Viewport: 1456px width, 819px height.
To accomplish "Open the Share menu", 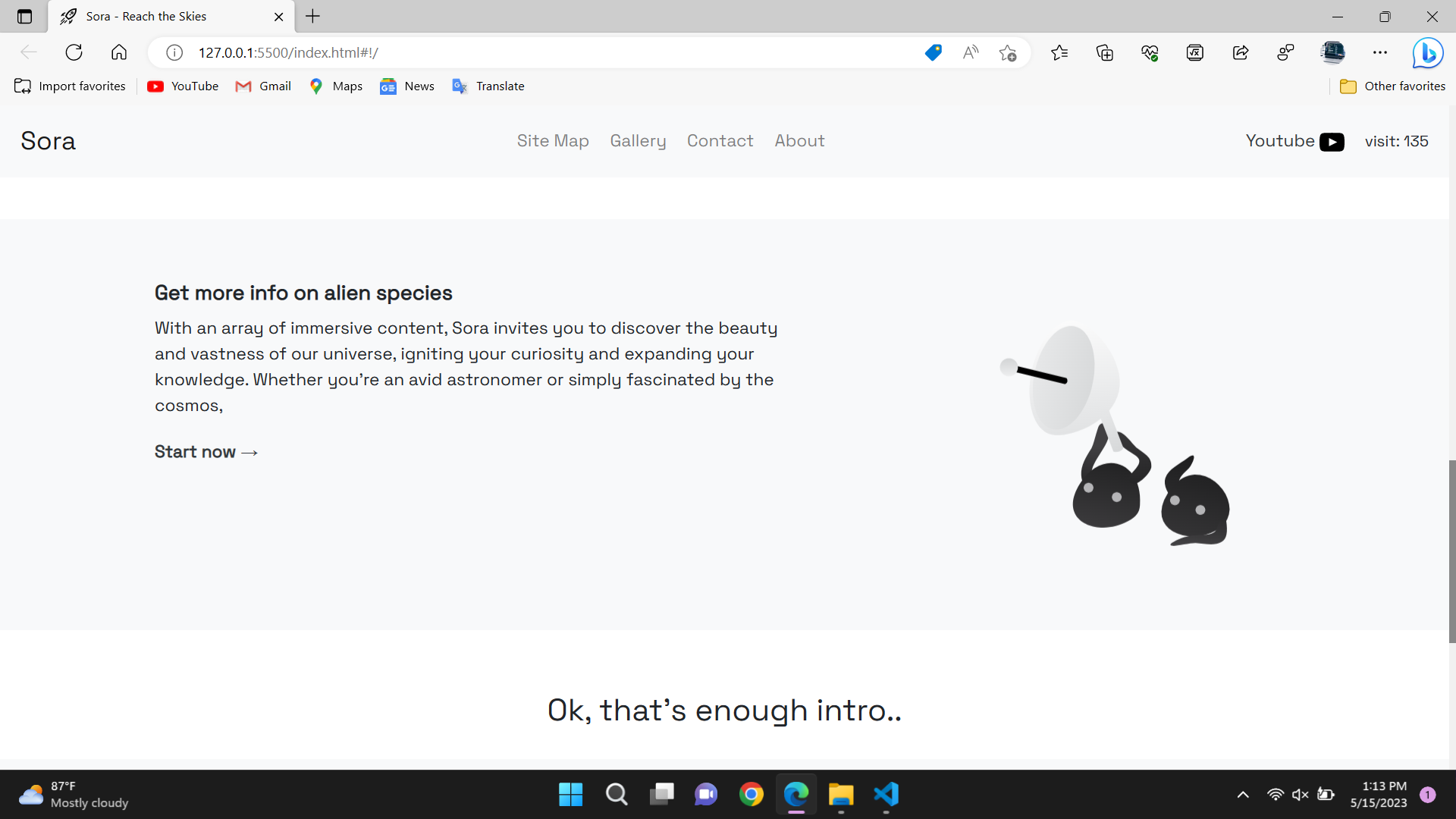I will (1241, 52).
